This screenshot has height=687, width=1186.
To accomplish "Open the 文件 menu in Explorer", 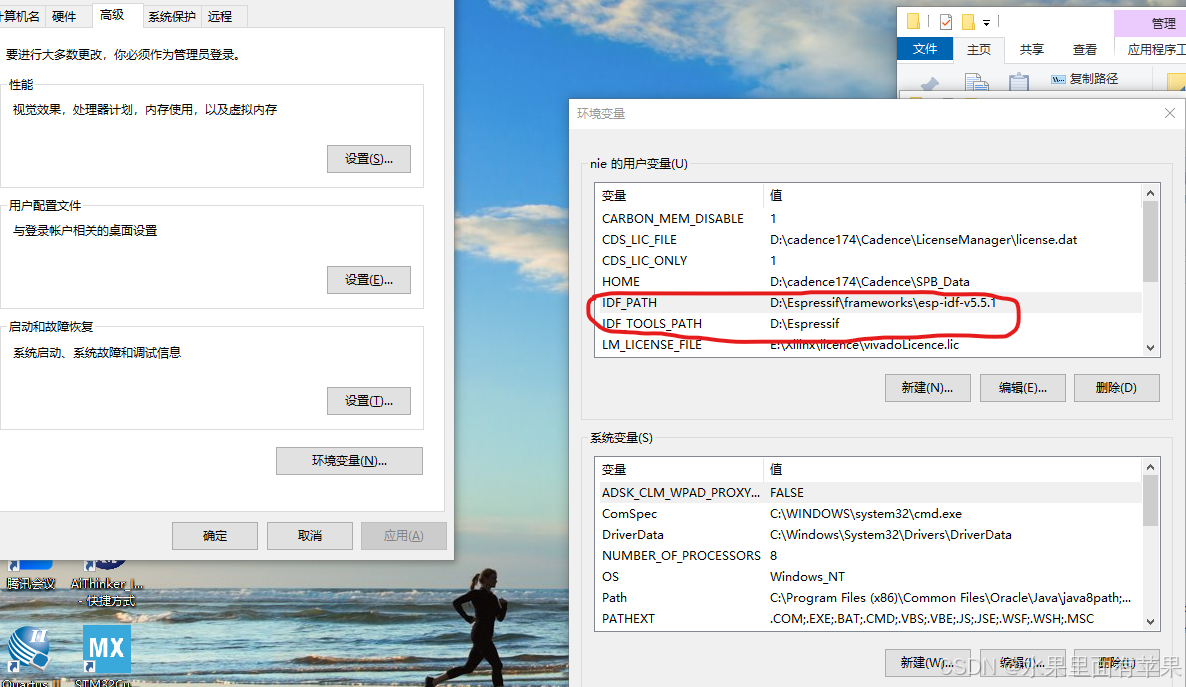I will 924,49.
